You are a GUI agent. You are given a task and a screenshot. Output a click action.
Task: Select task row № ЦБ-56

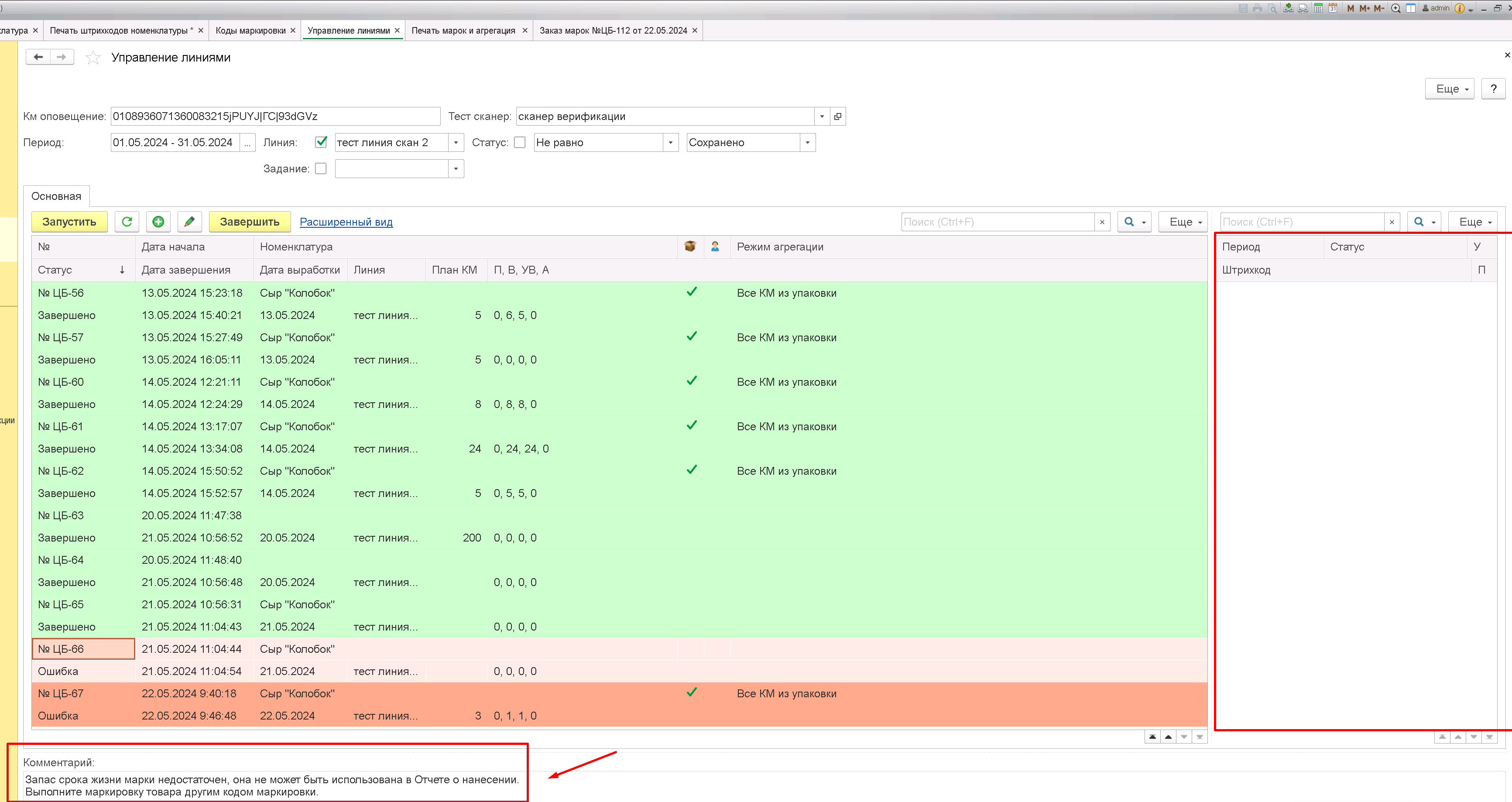620,304
